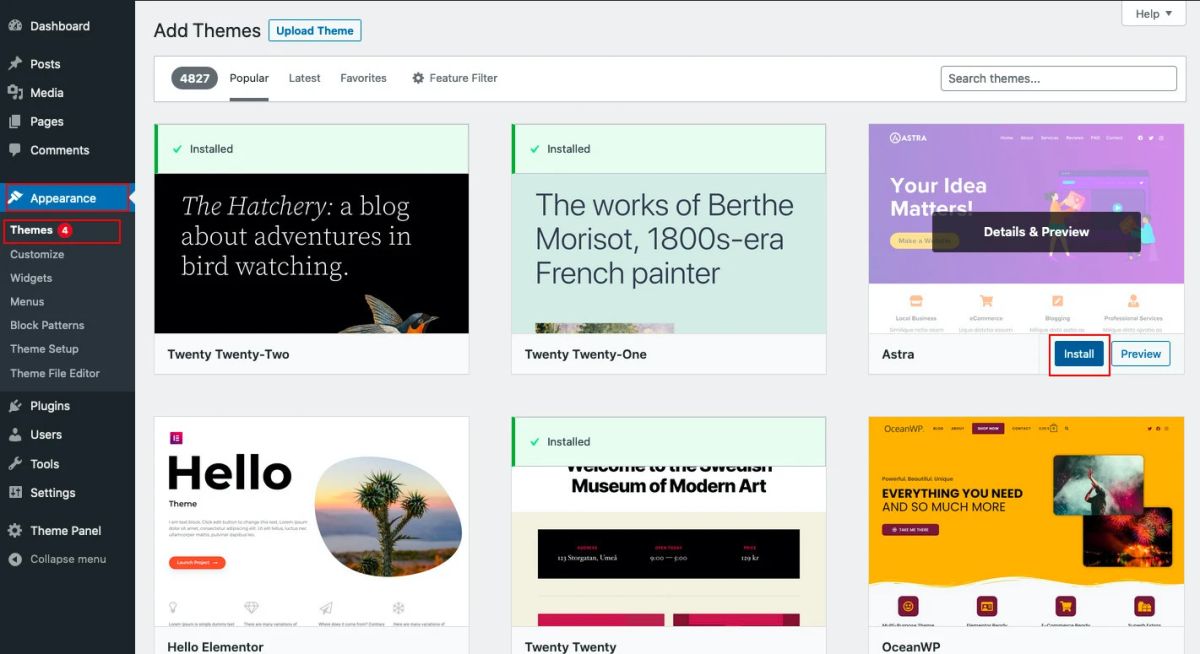Install the Astra theme
1200x654 pixels.
click(1079, 354)
